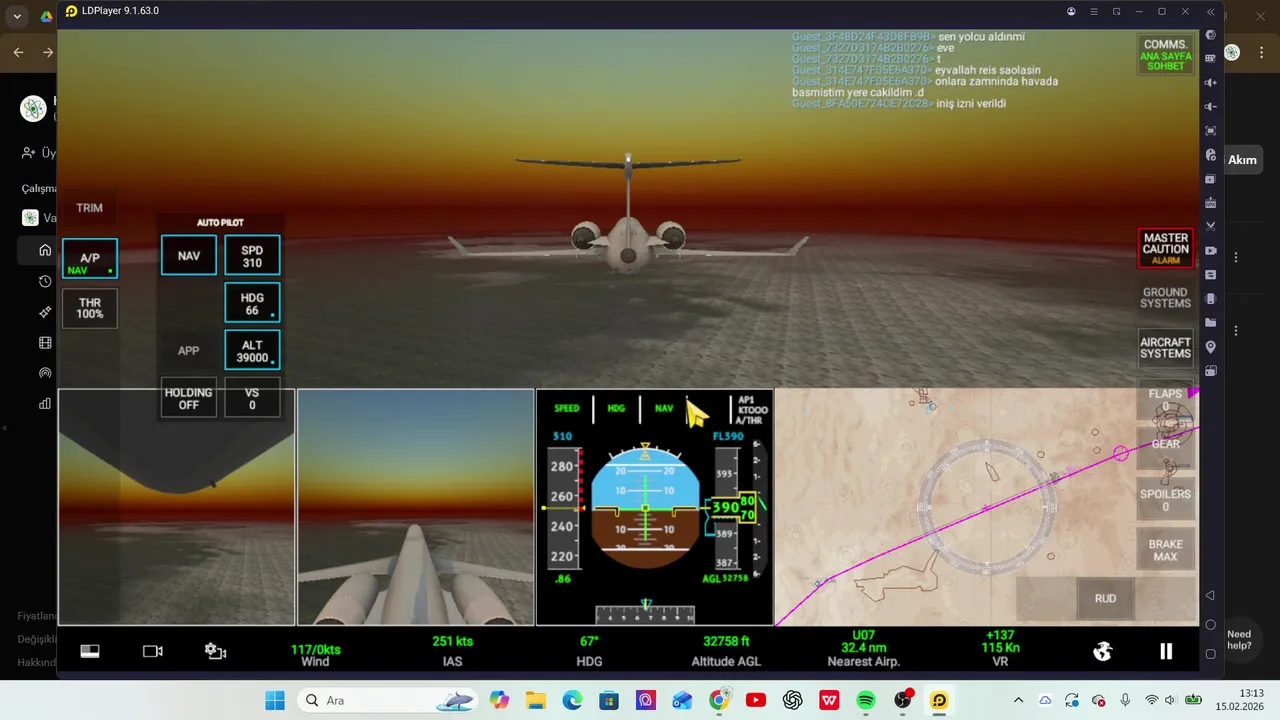The height and width of the screenshot is (720, 1280).
Task: Click the MASTER CAUTION alarm button
Action: [1166, 248]
